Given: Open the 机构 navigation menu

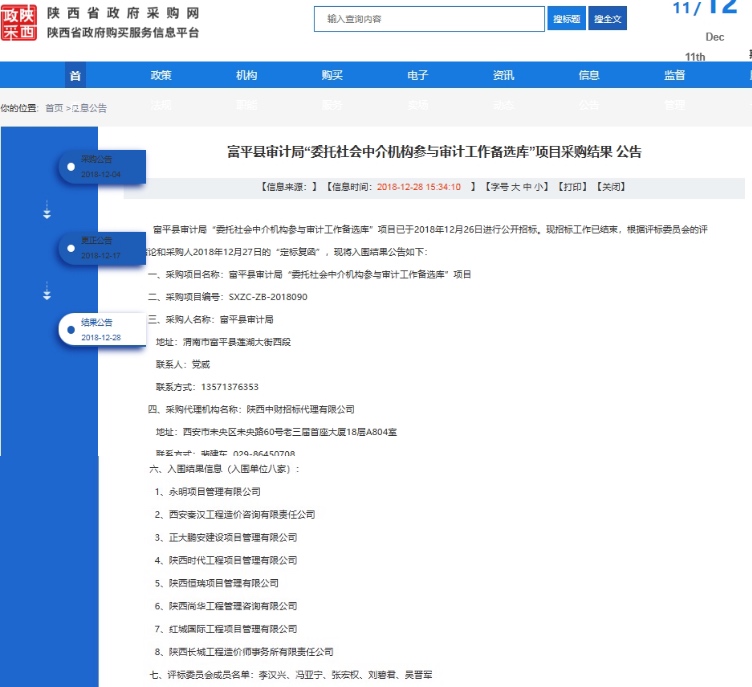Looking at the screenshot, I should (x=246, y=75).
